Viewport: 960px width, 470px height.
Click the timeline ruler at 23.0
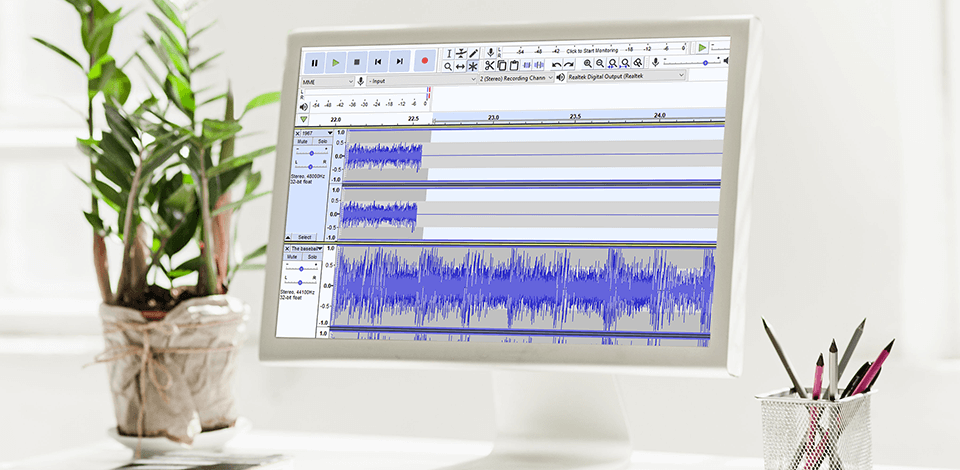[x=493, y=117]
